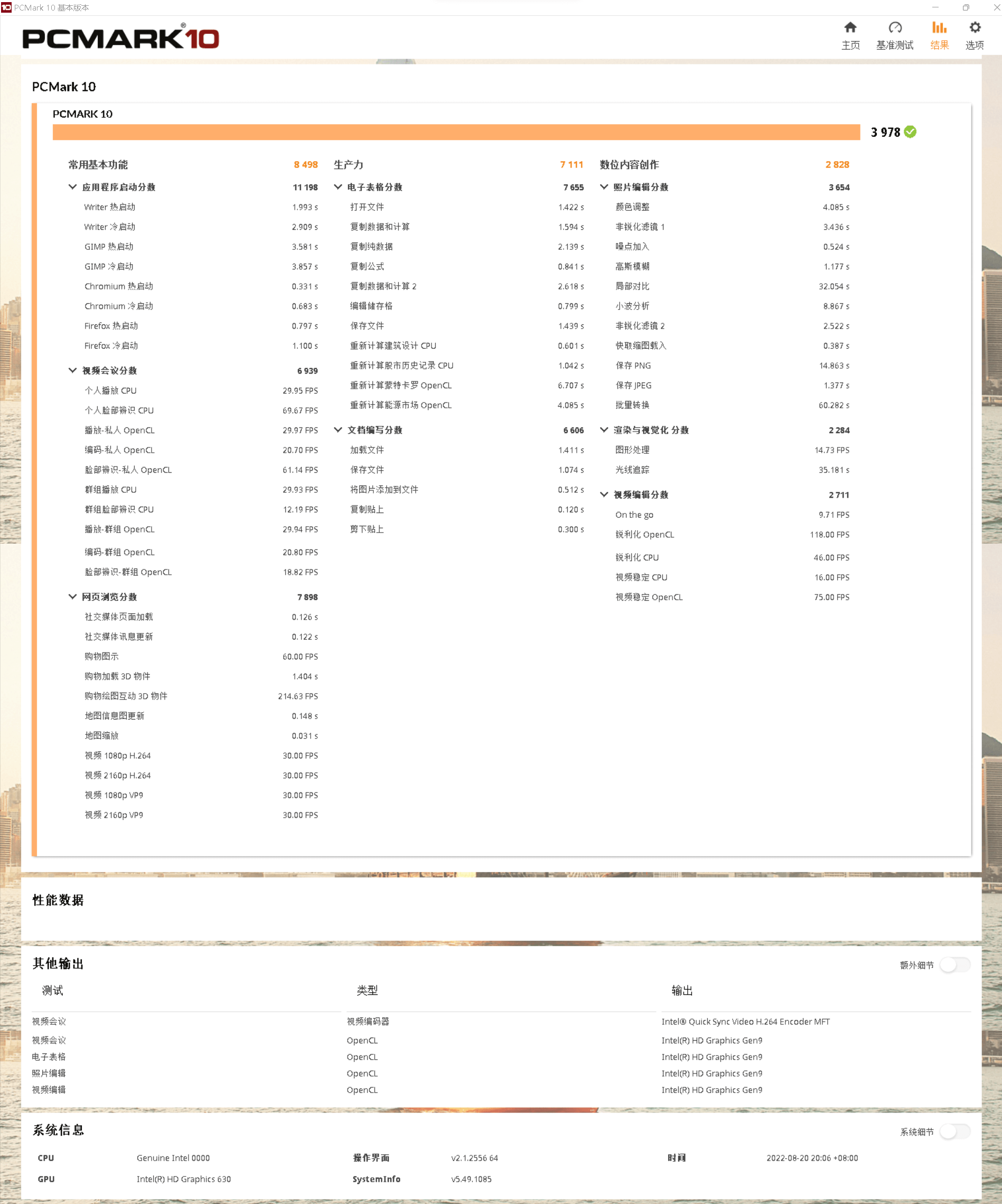Select the 光线追踪 row
The width and height of the screenshot is (1002, 1204).
pos(732,470)
